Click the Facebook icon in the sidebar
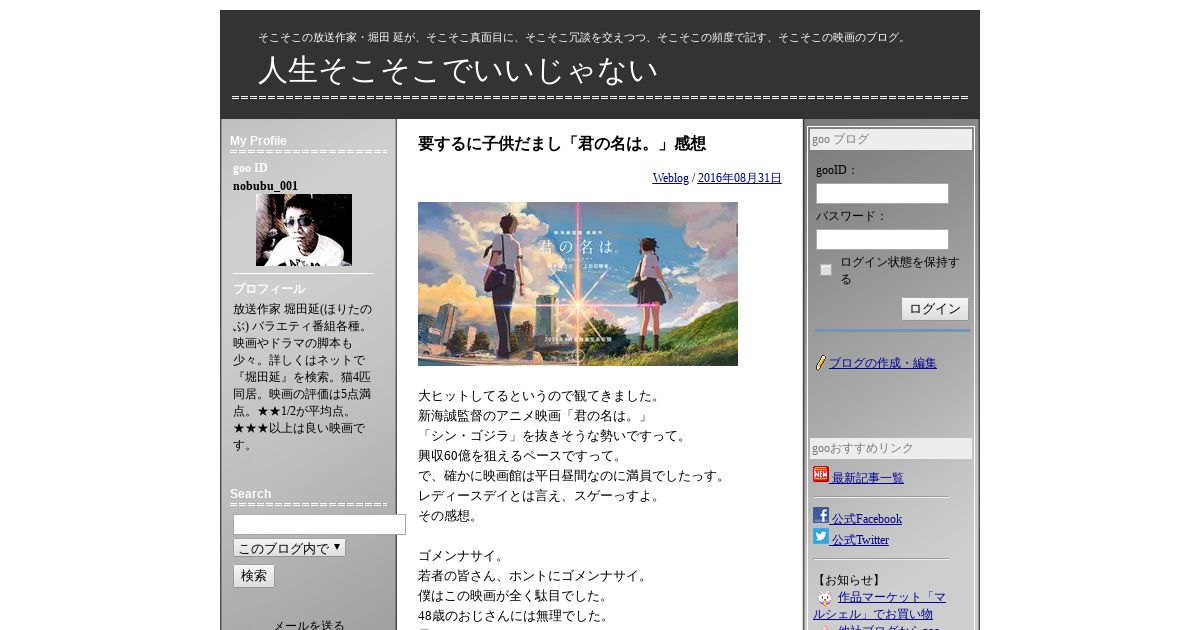 point(821,516)
